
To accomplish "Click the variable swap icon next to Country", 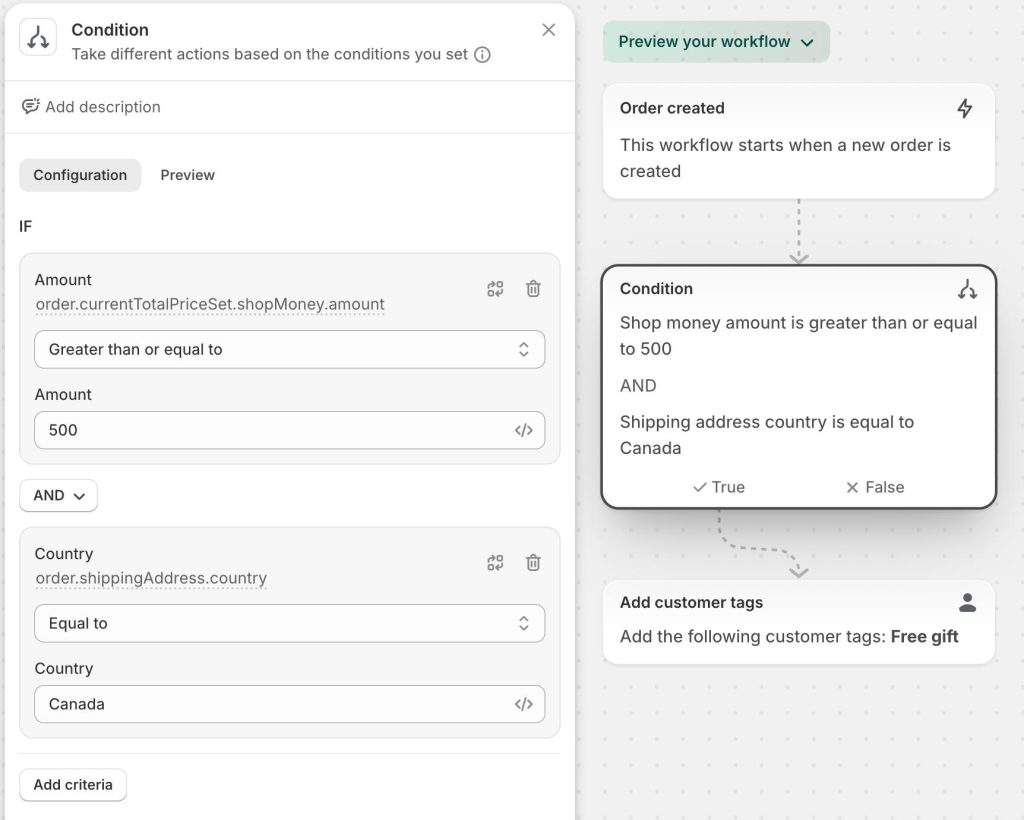I will (495, 563).
